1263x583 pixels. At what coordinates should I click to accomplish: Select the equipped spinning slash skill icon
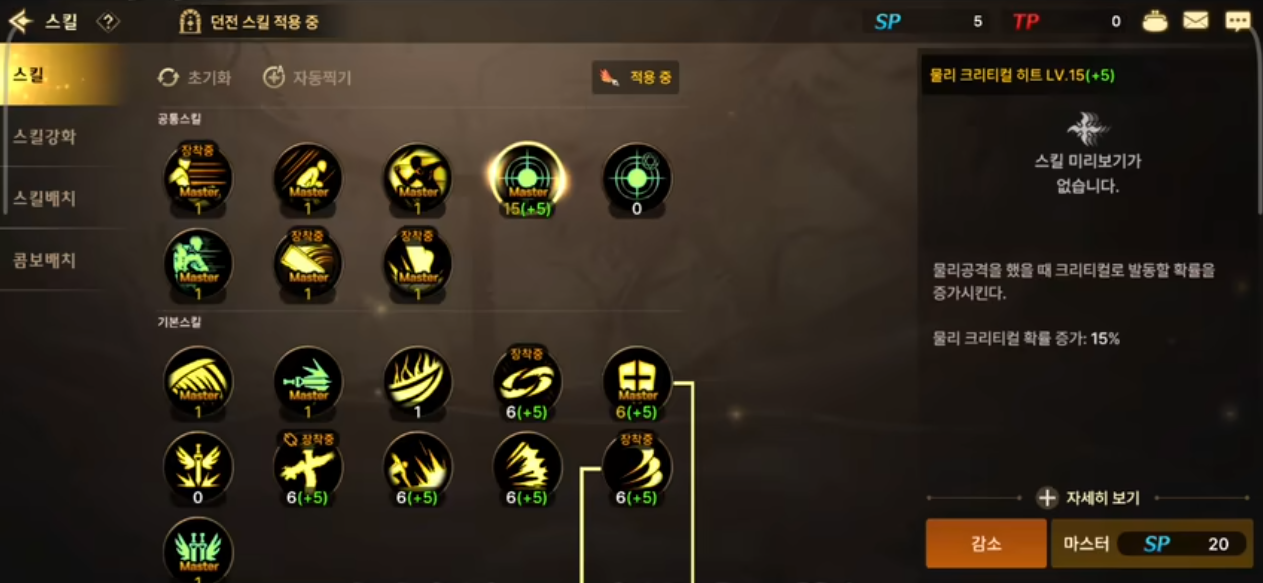pyautogui.click(x=527, y=381)
